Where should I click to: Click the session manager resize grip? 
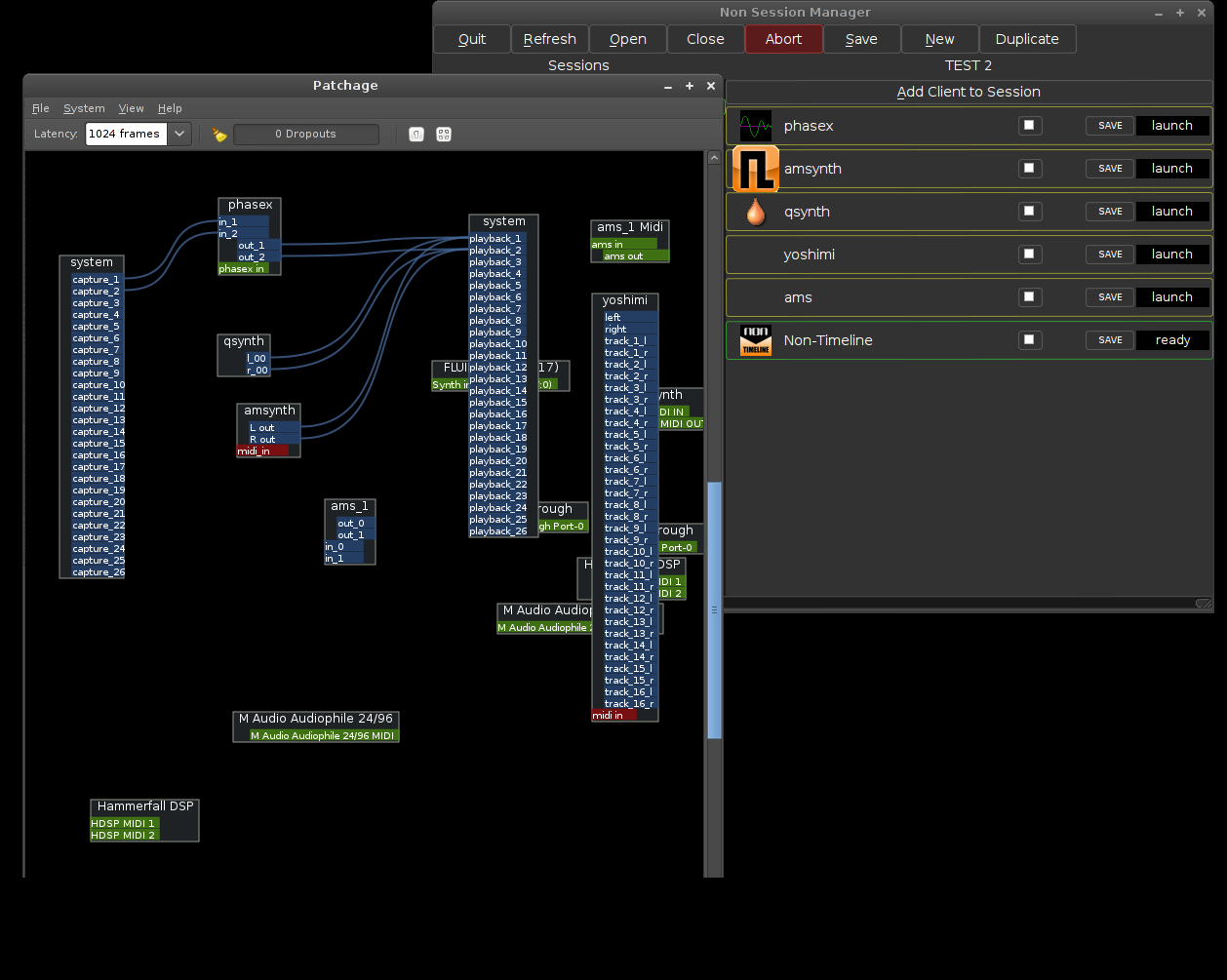point(1203,604)
